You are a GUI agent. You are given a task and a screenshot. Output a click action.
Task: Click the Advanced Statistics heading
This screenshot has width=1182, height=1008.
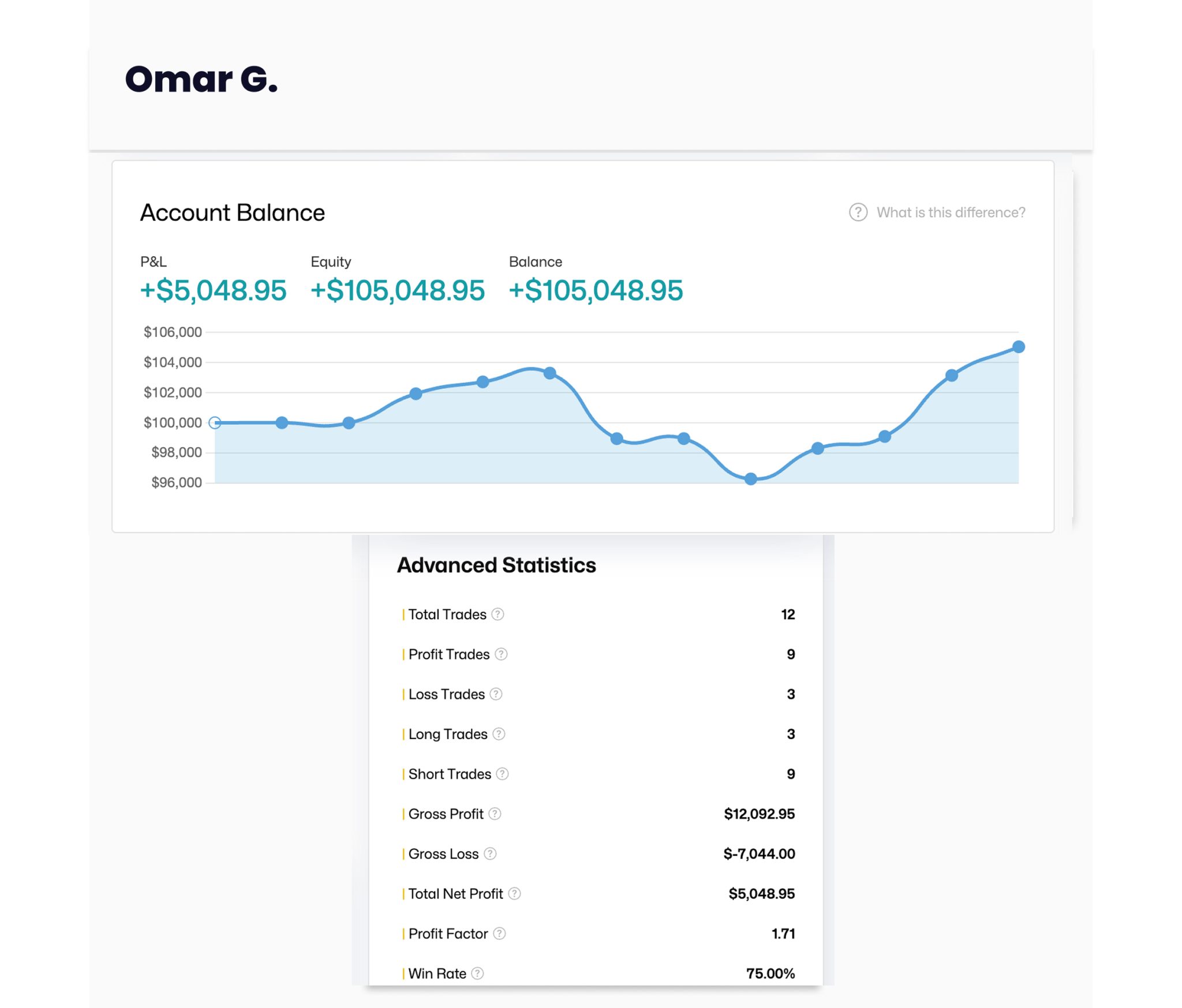click(496, 565)
